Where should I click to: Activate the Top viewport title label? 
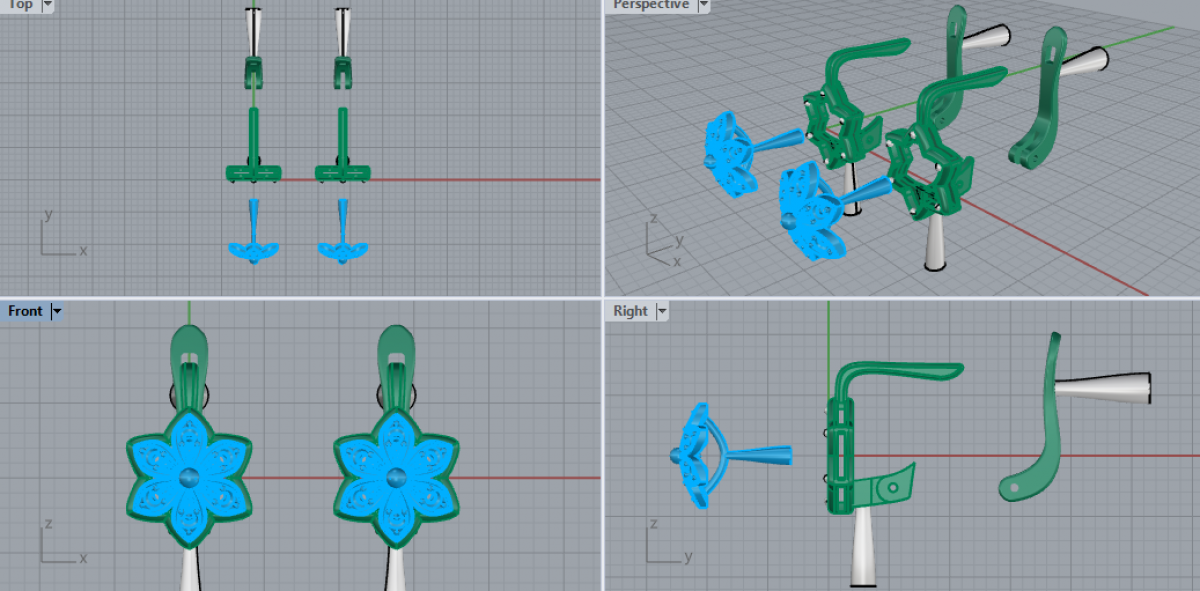20,4
